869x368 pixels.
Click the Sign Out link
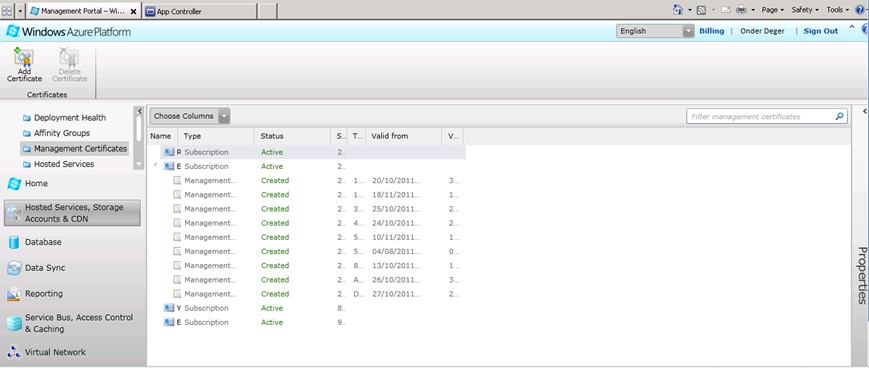pyautogui.click(x=821, y=31)
